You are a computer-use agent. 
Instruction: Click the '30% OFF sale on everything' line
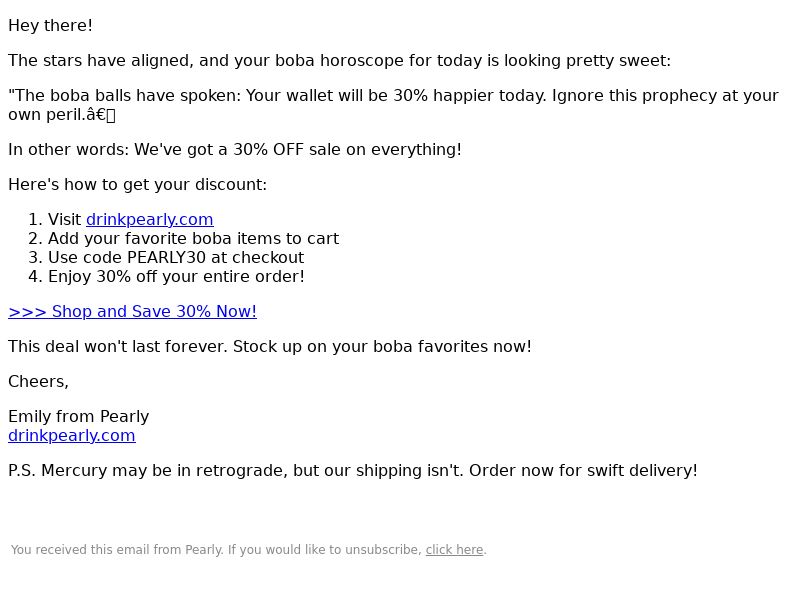(235, 149)
